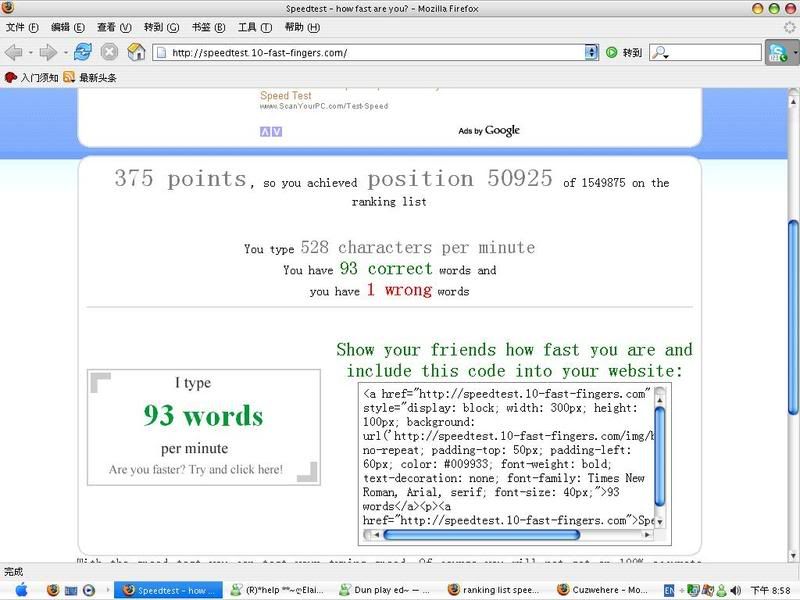Click the '93 words per minute' badge
The image size is (800, 600).
point(204,427)
